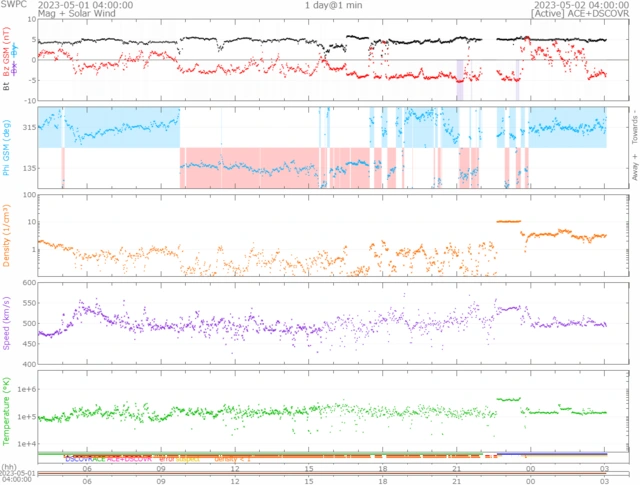Click the '[Active] ACE+DSCOVR' source label
The height and width of the screenshot is (485, 640).
point(580,13)
